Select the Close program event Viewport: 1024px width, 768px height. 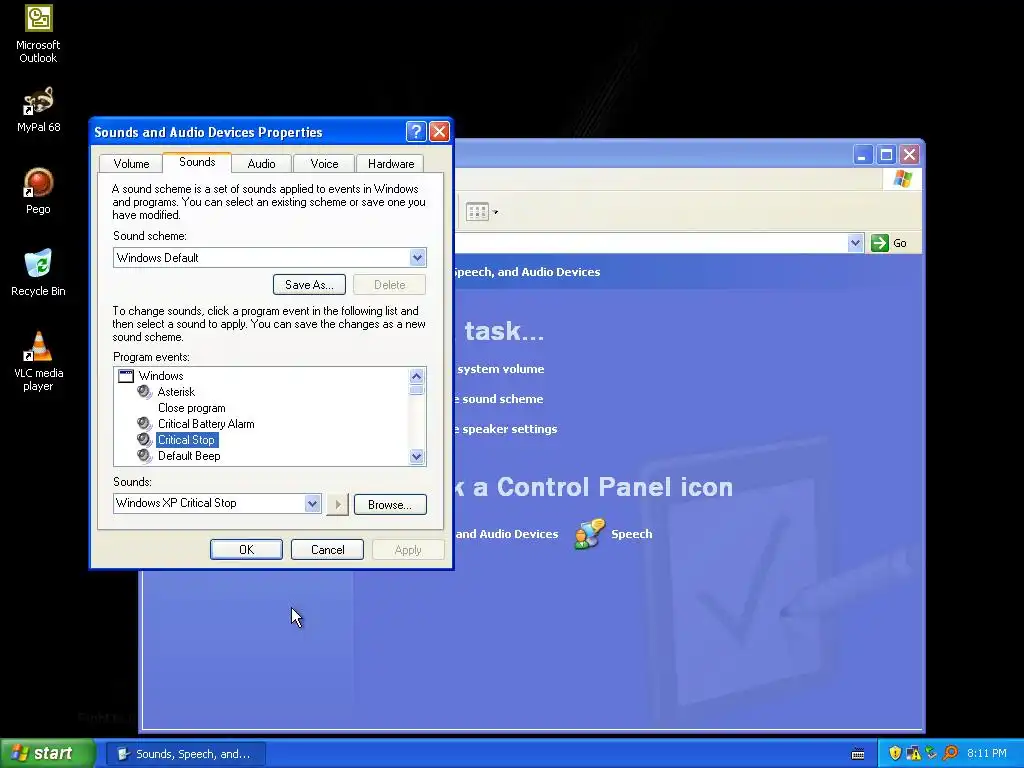(x=191, y=408)
